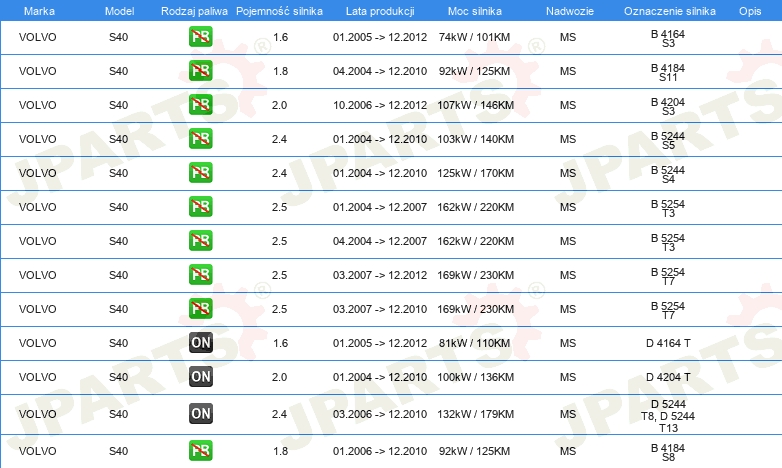Click the B 4164 S3 engine code
Screen dimensions: 782x468
point(668,38)
